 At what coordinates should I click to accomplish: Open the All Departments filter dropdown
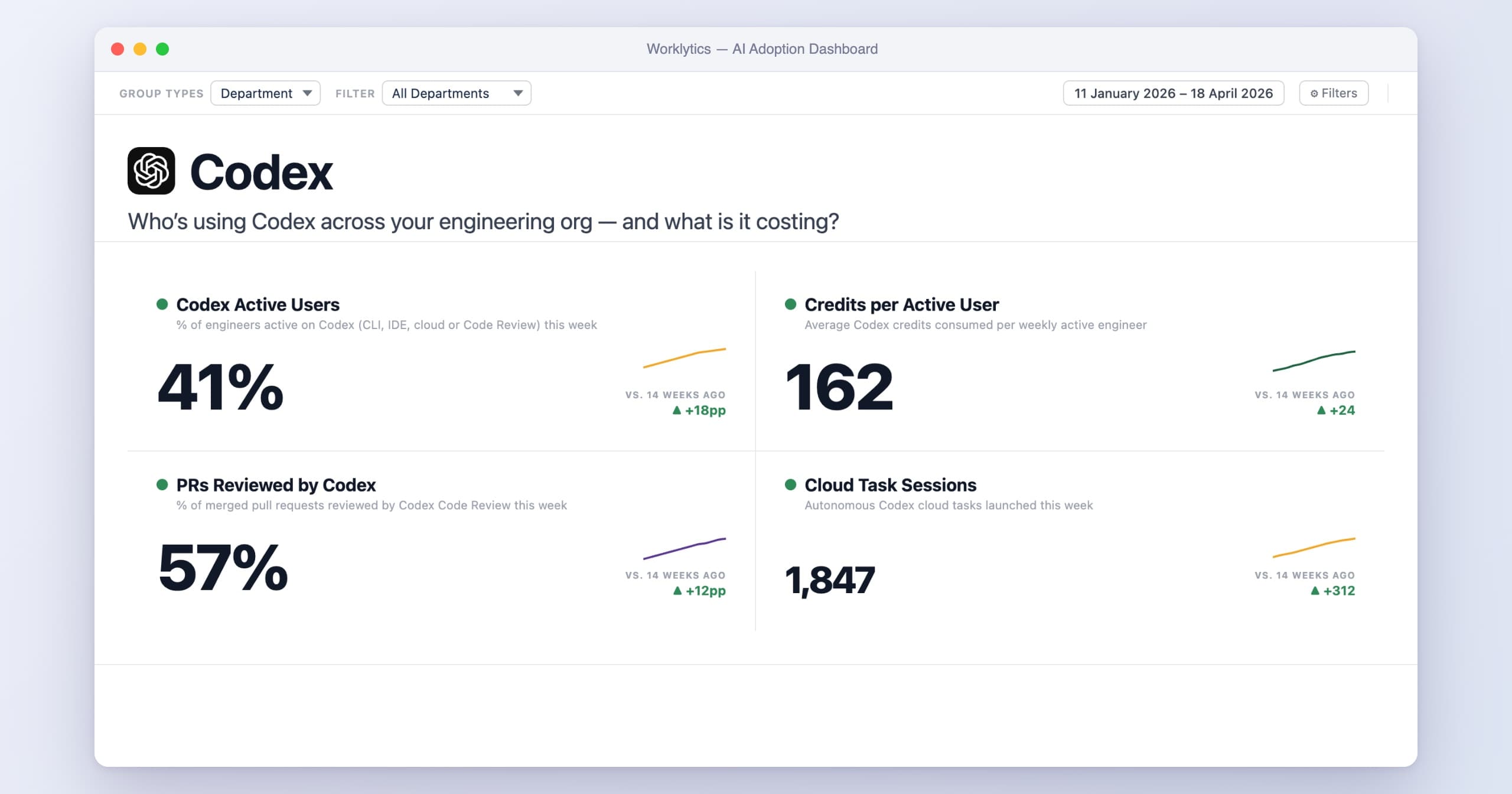tap(457, 93)
